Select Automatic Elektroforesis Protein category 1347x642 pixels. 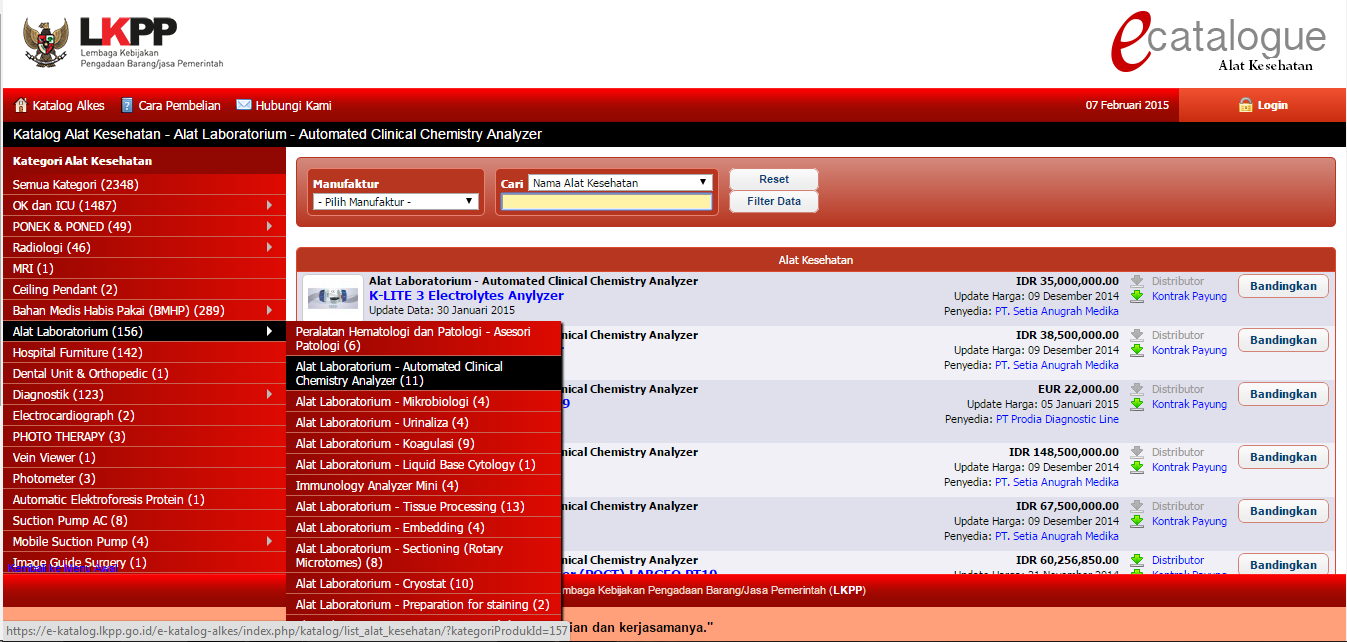pyautogui.click(x=144, y=499)
